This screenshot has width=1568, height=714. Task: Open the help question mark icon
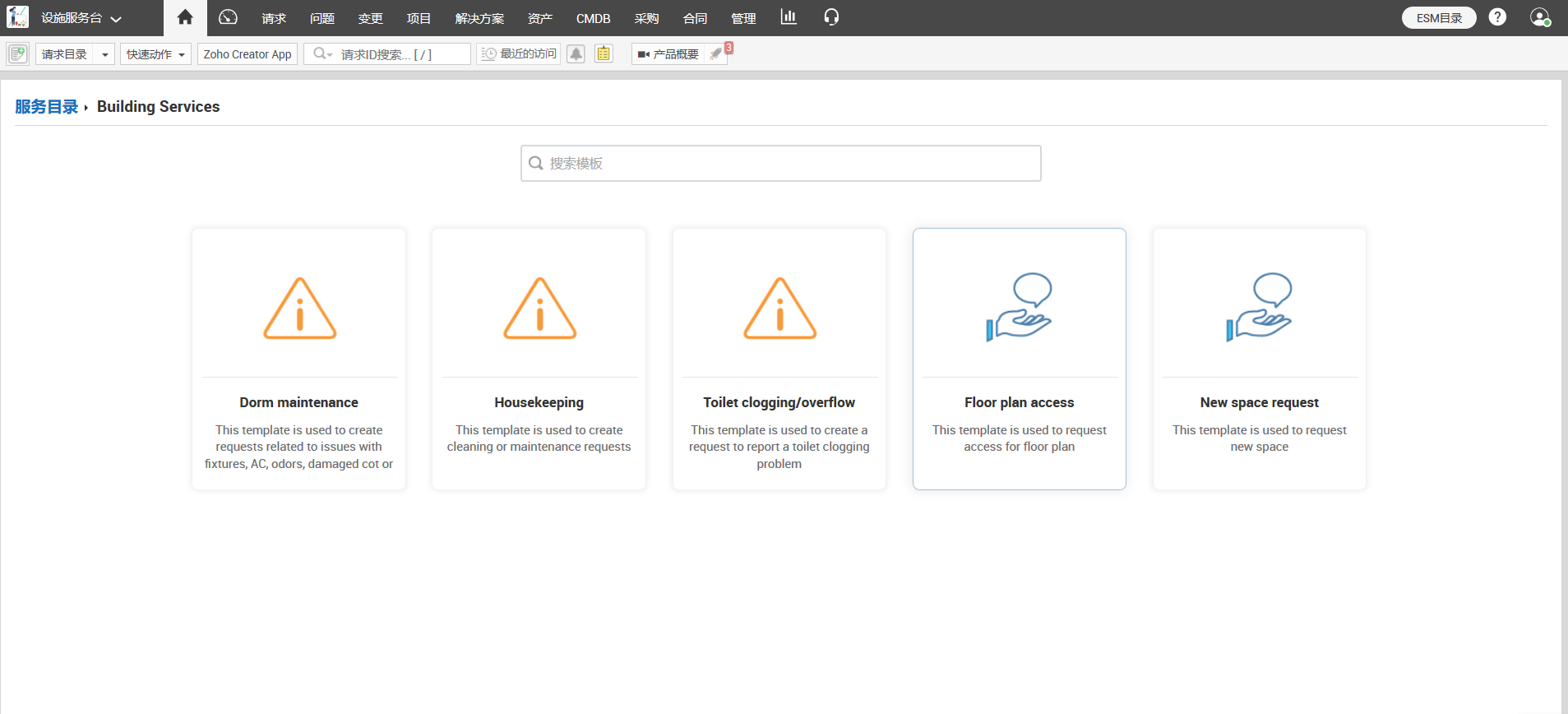point(1497,17)
